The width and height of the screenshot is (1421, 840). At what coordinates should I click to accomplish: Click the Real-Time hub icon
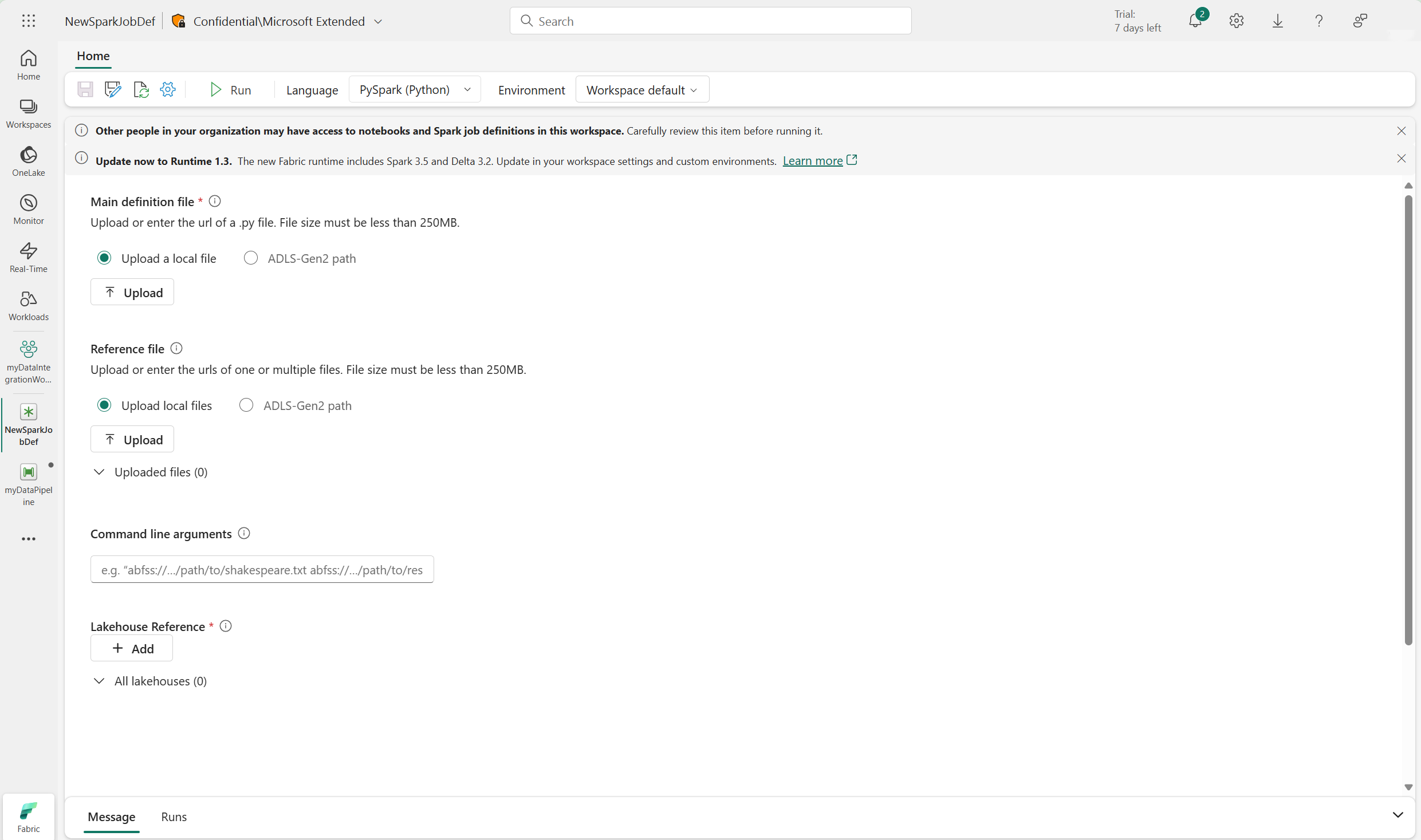pos(28,257)
